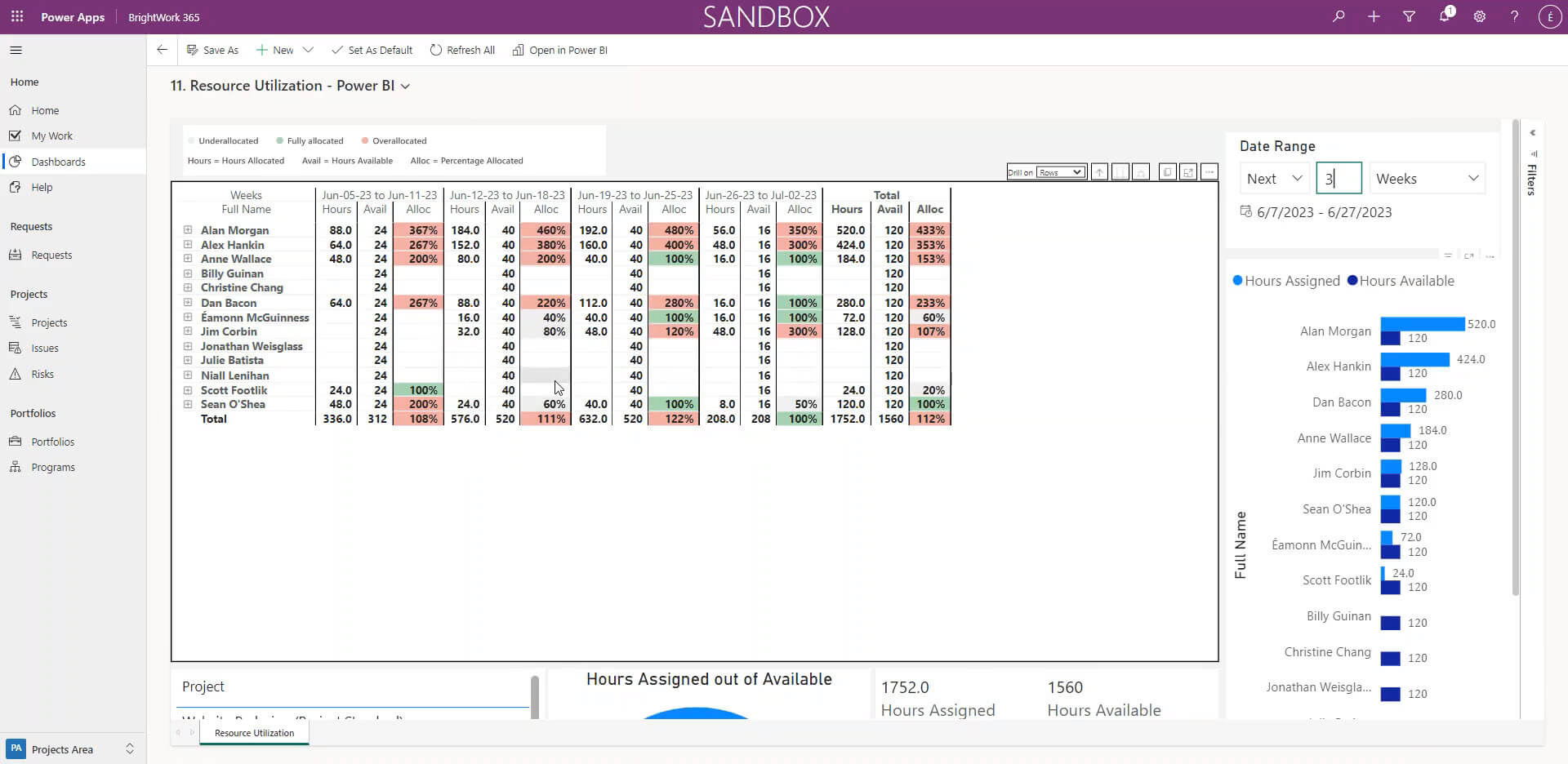Viewport: 1568px width, 764px height.
Task: Collapse the Projects Area picker at bottom left
Action: click(x=128, y=748)
